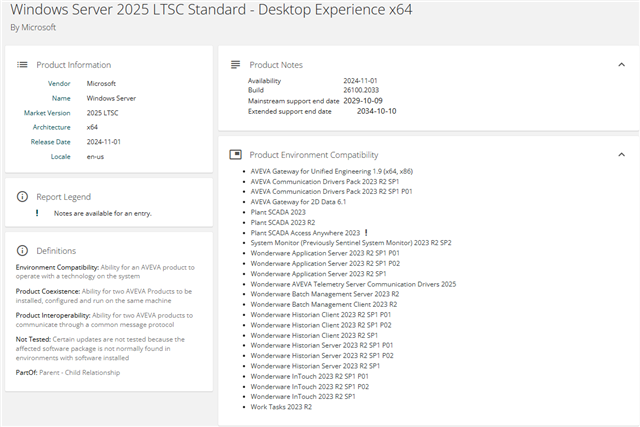Viewport: 640px width, 427px height.
Task: Select Work Tasks 2023 R2 entry
Action: pos(281,407)
